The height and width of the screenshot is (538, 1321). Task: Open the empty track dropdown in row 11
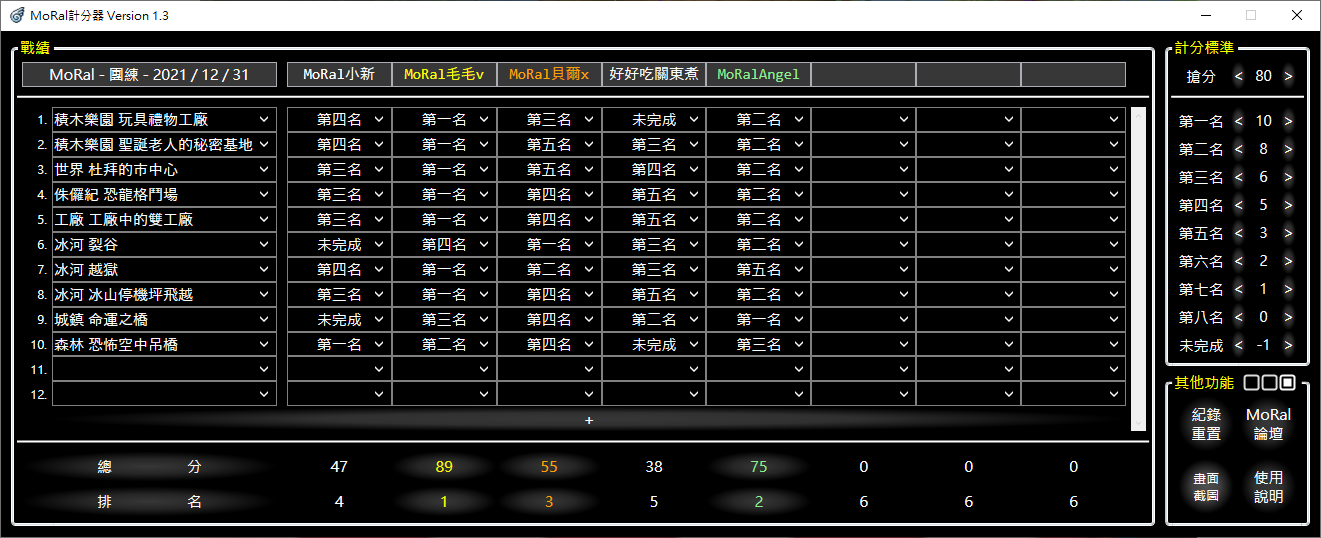click(164, 369)
